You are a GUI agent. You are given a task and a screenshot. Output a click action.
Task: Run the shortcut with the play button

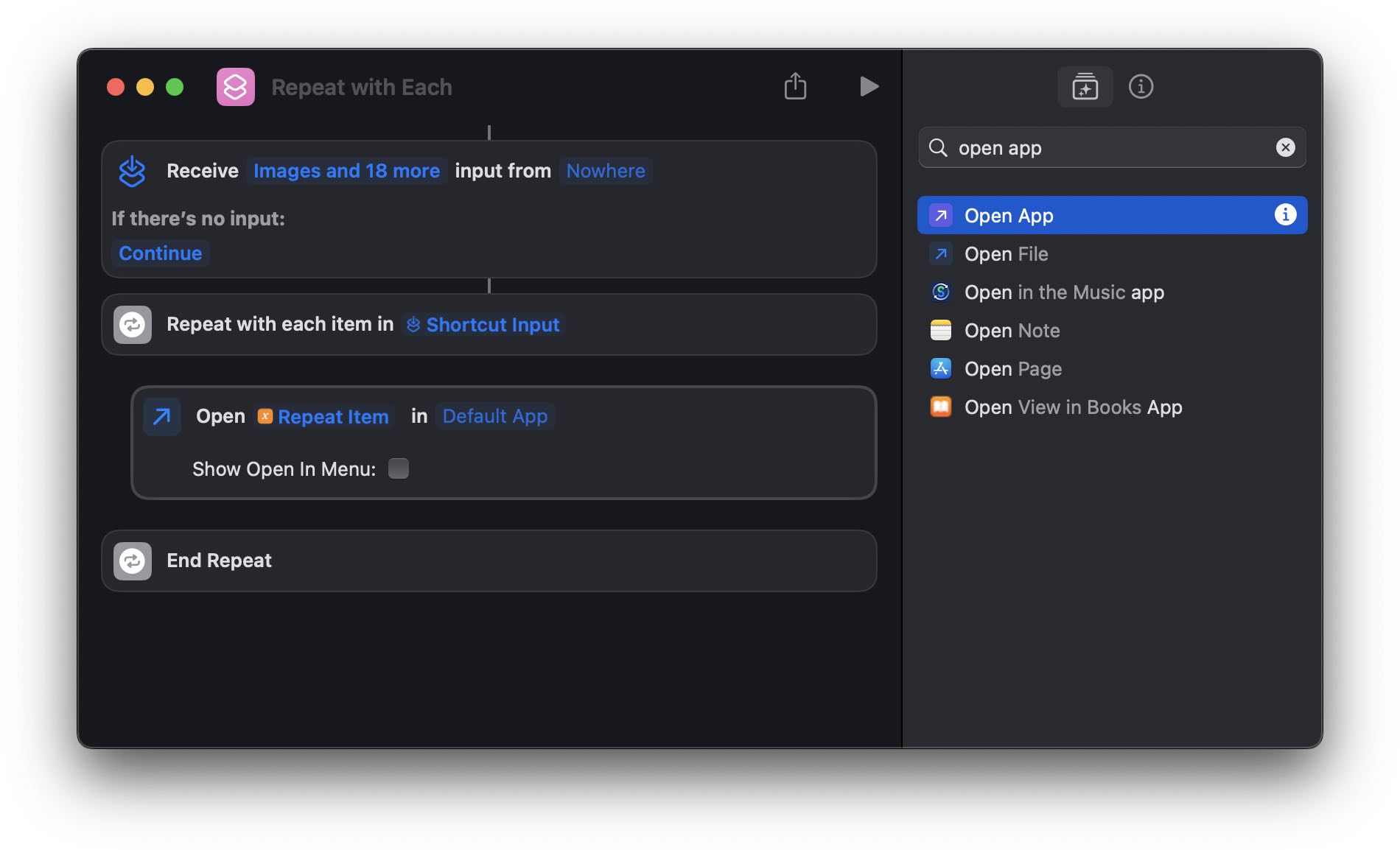tap(869, 86)
